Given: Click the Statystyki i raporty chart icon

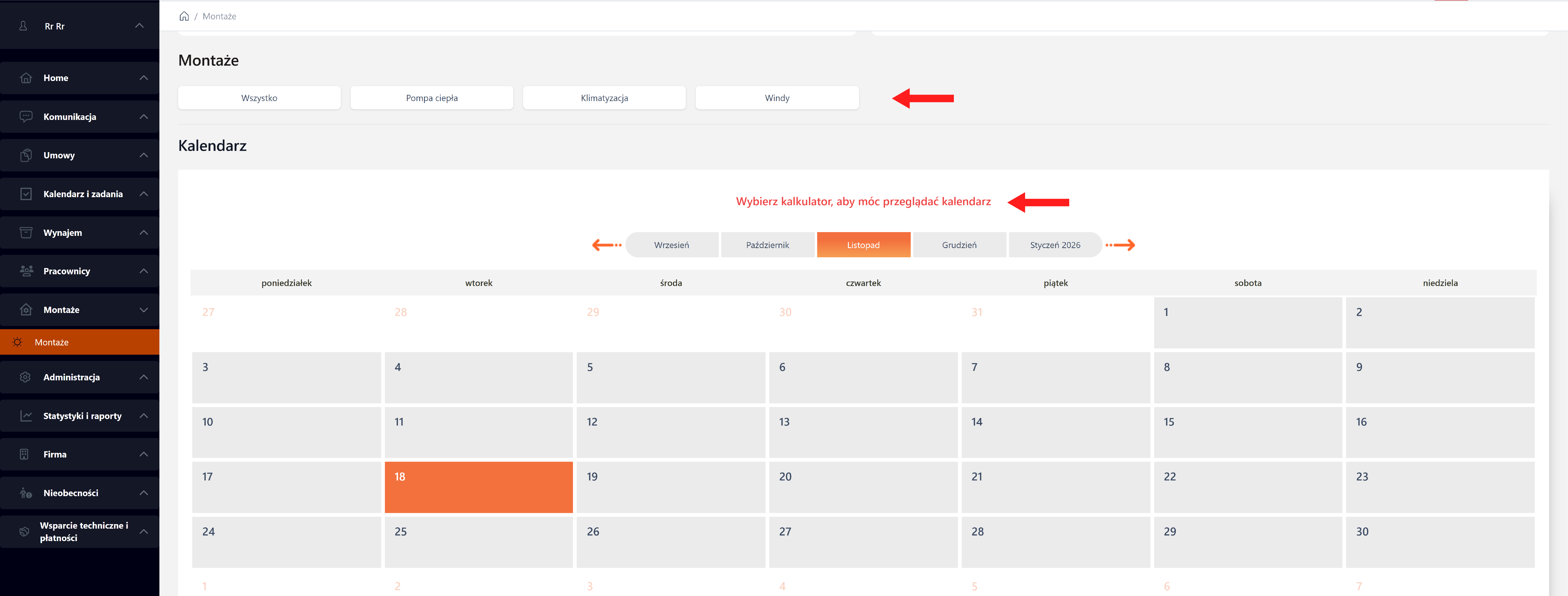Looking at the screenshot, I should (25, 416).
